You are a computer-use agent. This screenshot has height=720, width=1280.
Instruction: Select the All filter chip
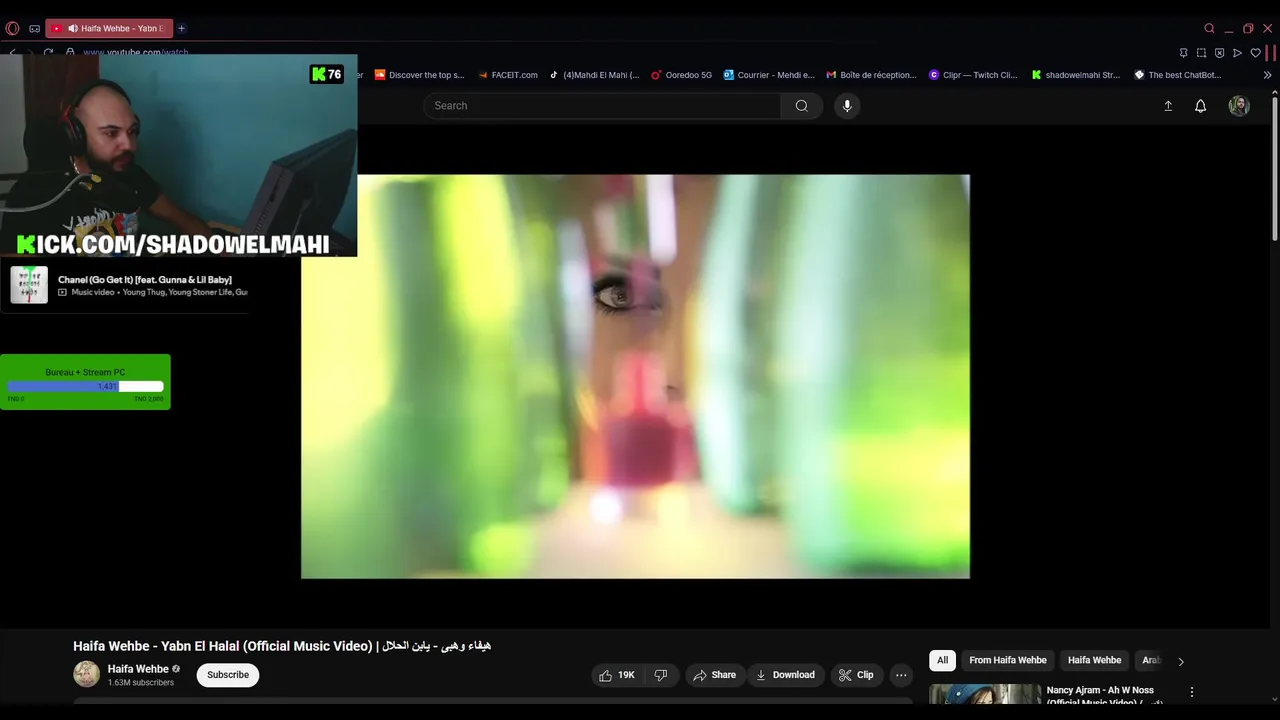(942, 660)
